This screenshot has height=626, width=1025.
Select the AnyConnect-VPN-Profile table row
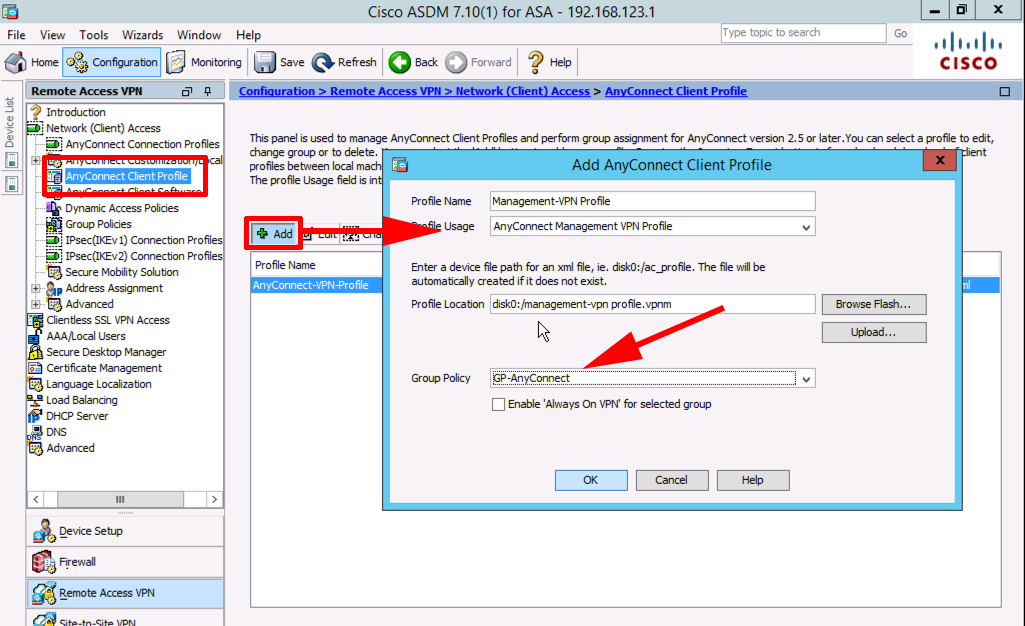pos(316,286)
